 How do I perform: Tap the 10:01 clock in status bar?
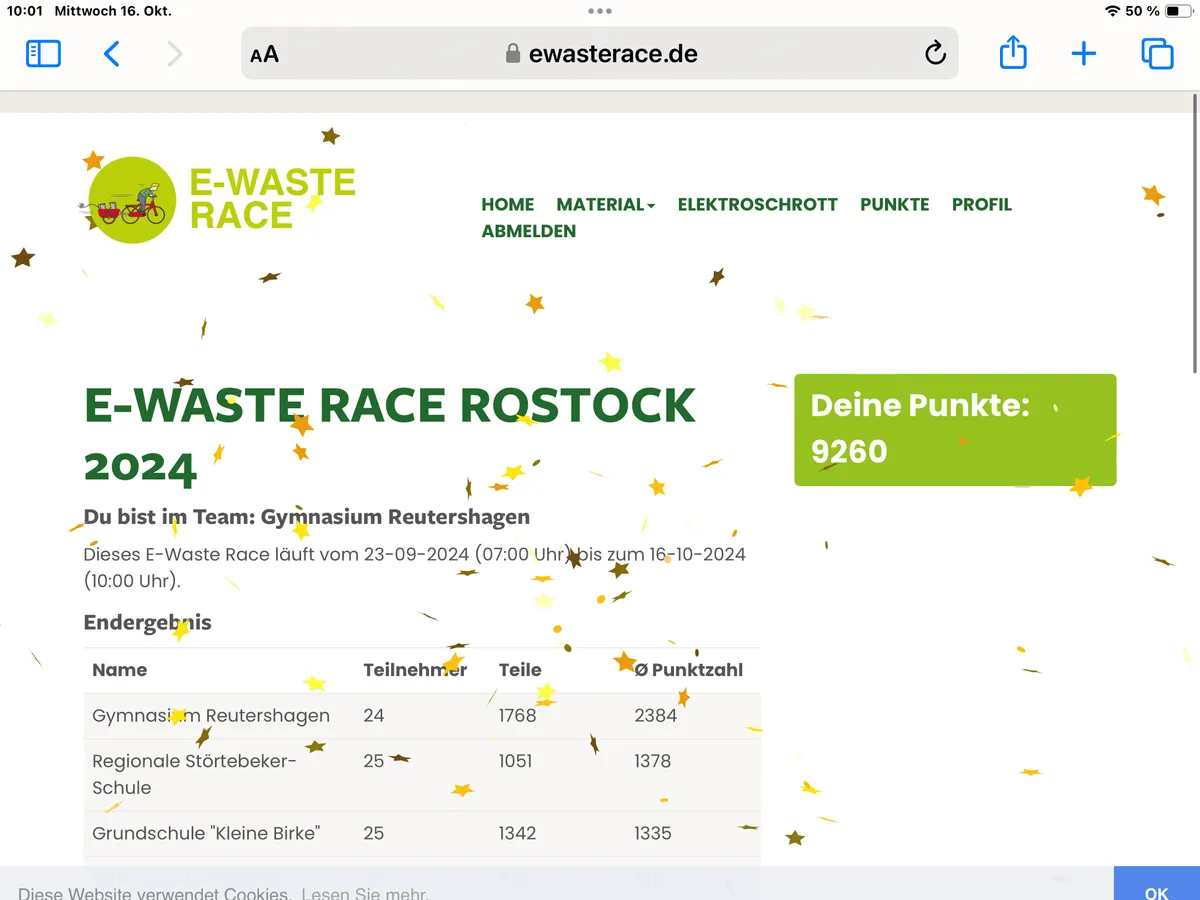(x=24, y=11)
